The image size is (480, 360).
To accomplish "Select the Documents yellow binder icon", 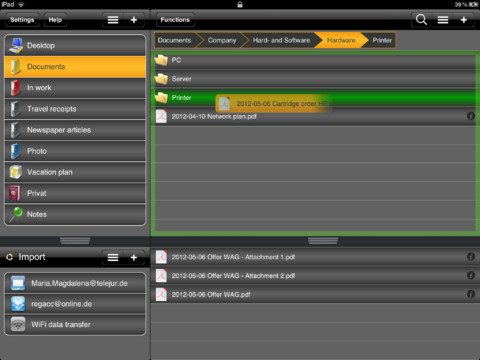I will point(16,67).
